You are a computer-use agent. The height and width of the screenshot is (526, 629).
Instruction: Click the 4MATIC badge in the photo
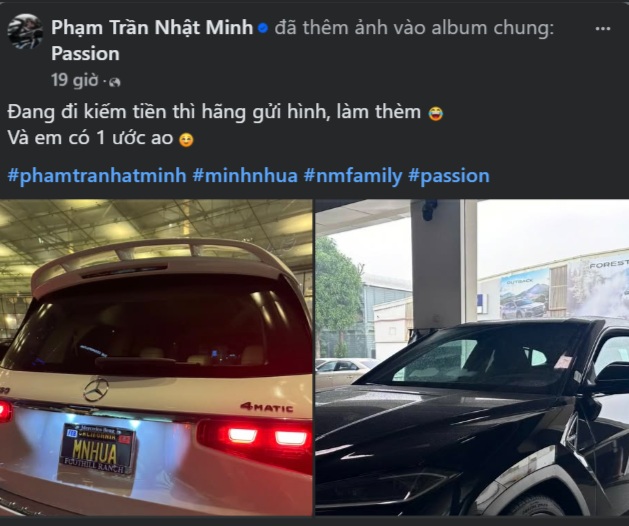267,408
